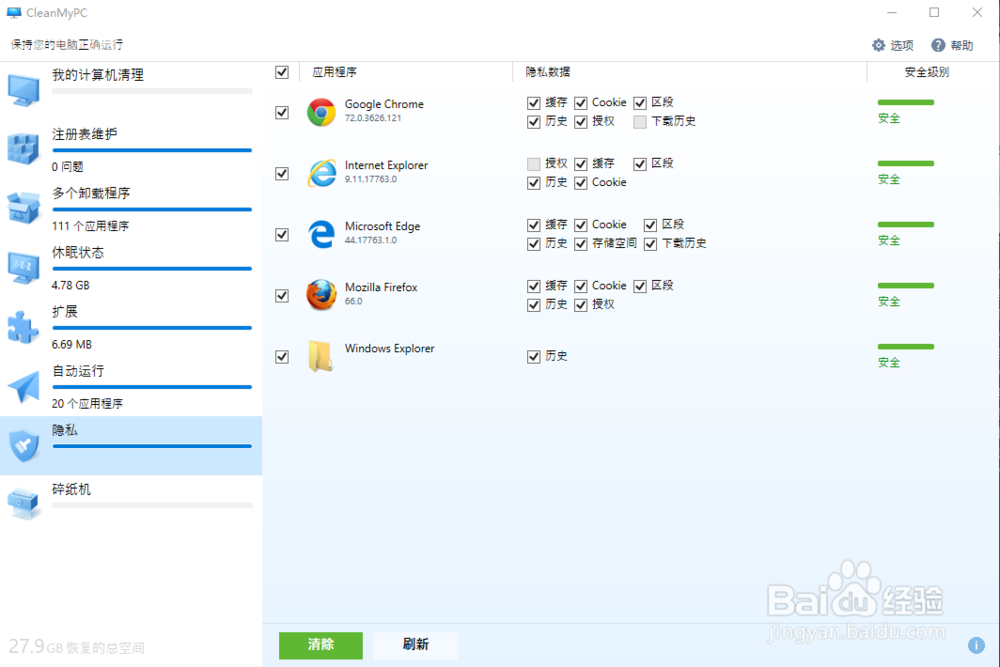Viewport: 1000px width, 667px height.
Task: Click the 安全级别 column header
Action: pyautogui.click(x=927, y=72)
